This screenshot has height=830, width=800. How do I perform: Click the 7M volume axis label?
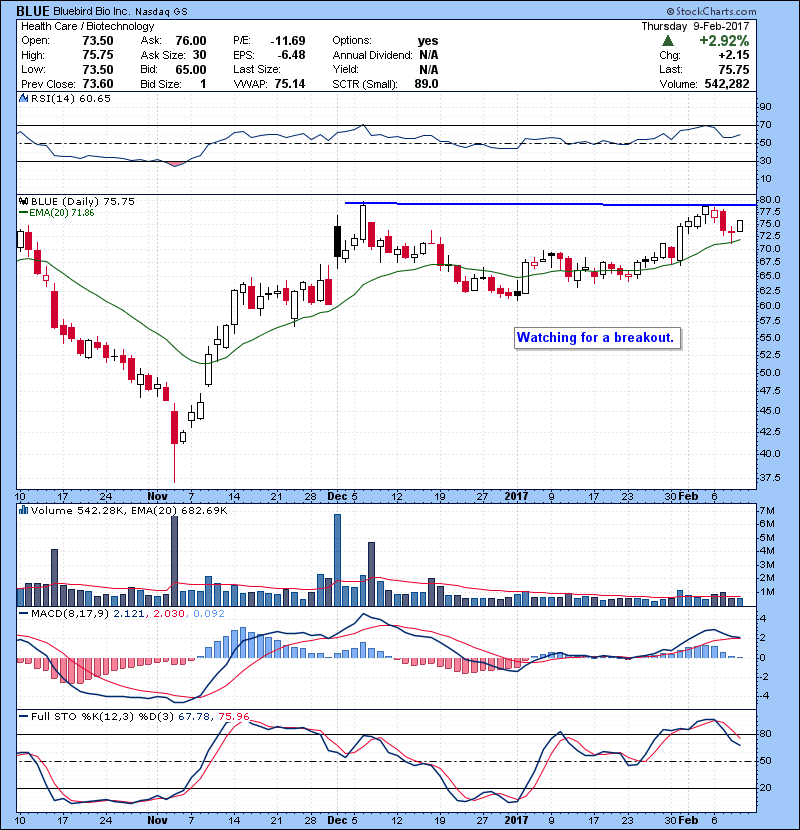tap(767, 510)
